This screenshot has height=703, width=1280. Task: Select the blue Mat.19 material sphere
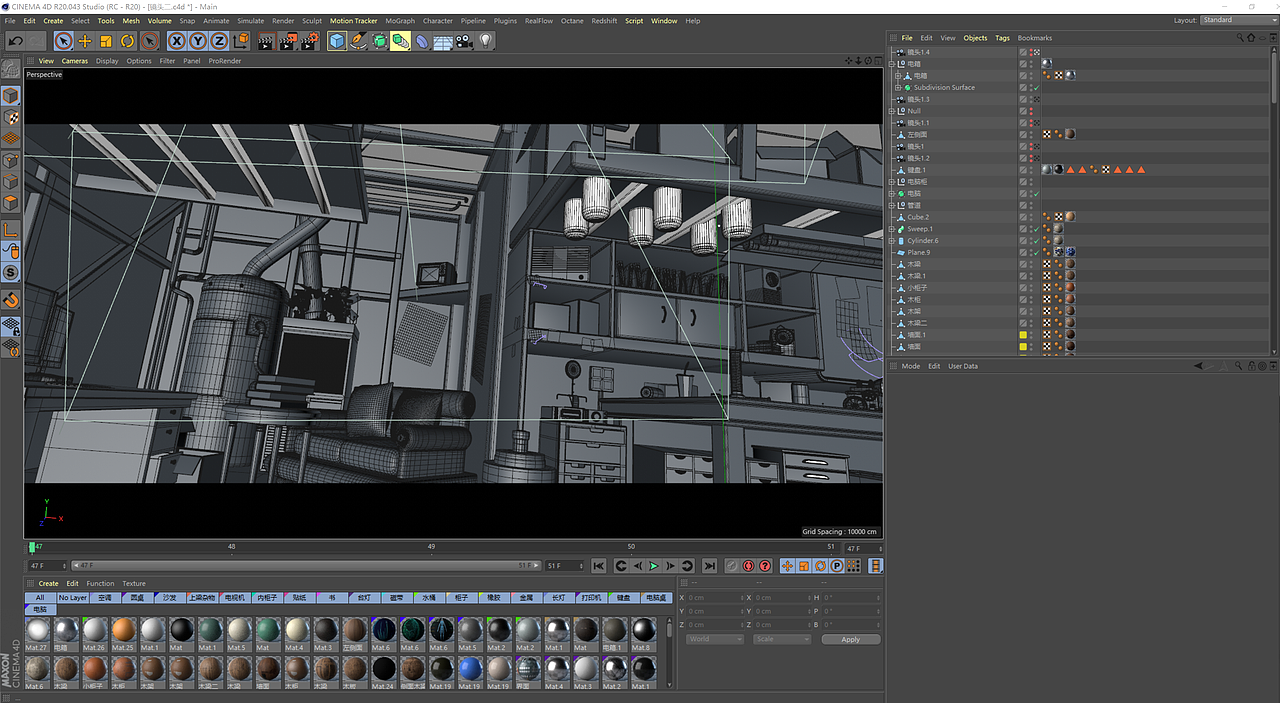pos(471,668)
